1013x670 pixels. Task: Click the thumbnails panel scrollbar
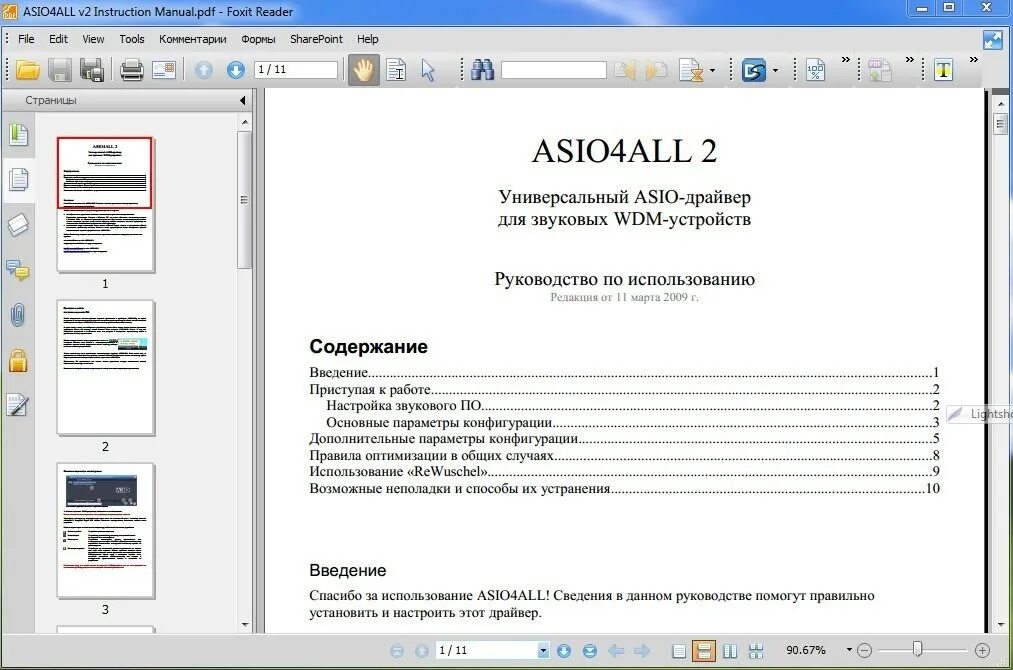tap(244, 200)
